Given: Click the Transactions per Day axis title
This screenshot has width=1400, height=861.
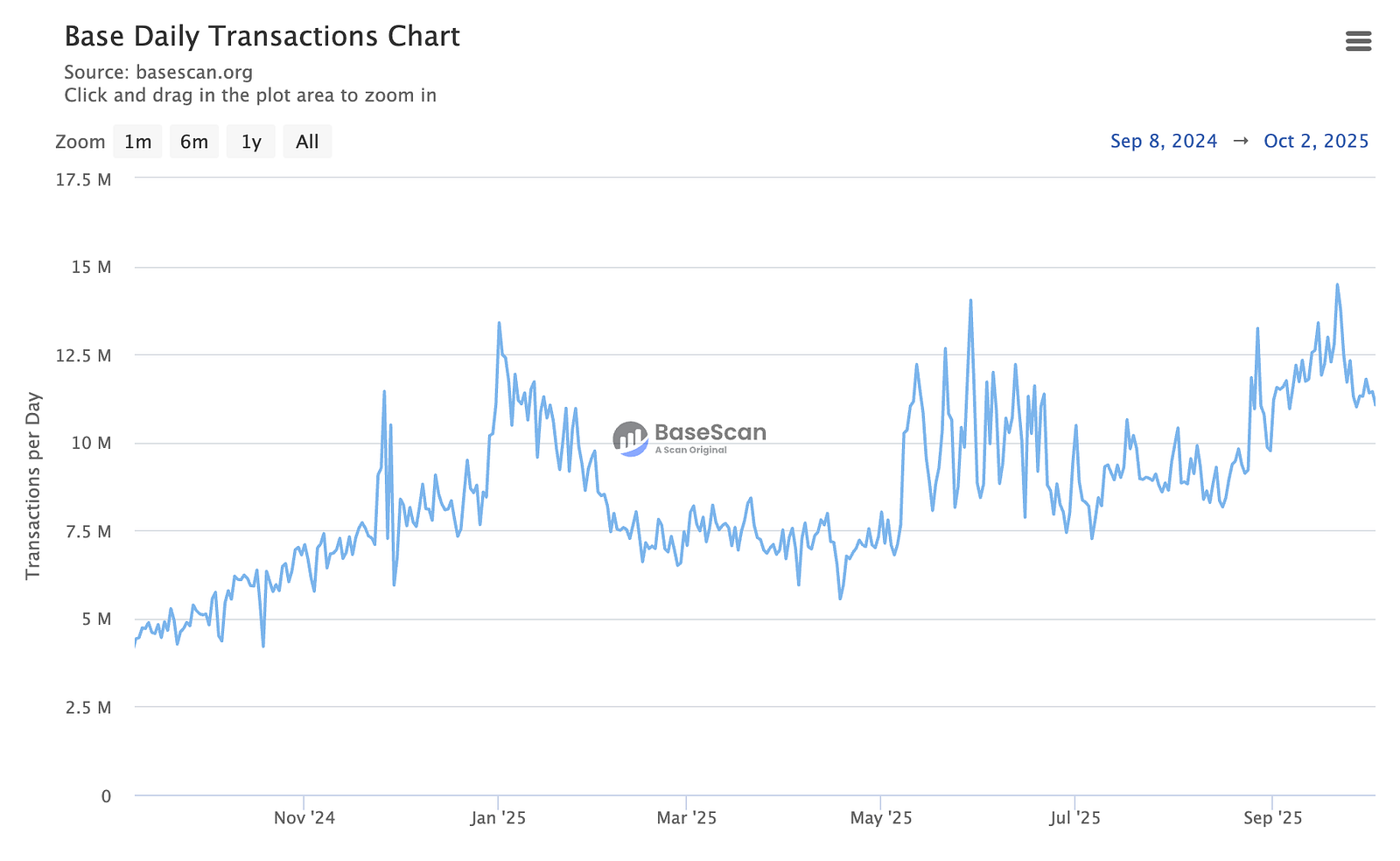Looking at the screenshot, I should 33,486.
